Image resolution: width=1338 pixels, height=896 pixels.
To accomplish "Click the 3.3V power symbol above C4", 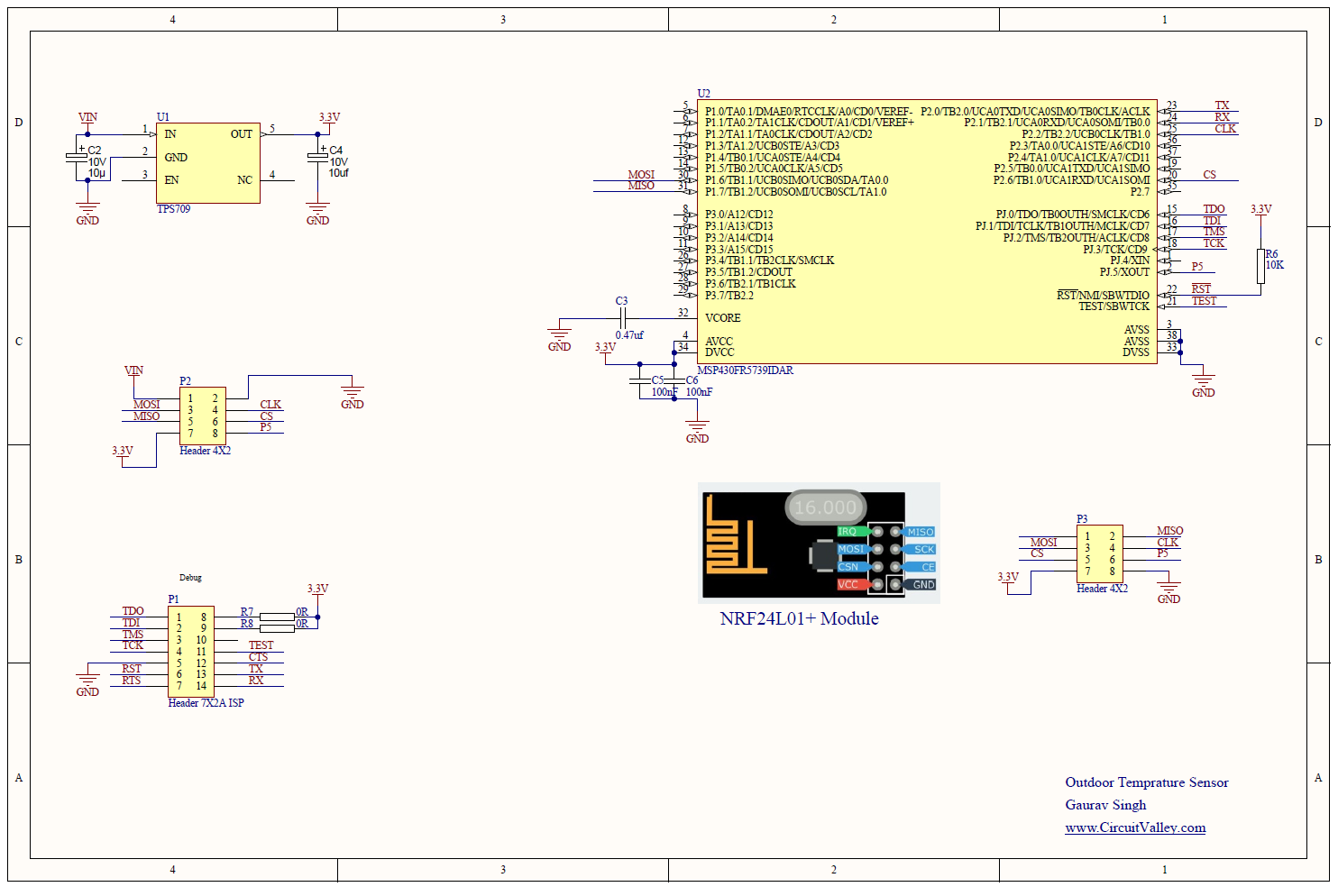I will point(326,115).
